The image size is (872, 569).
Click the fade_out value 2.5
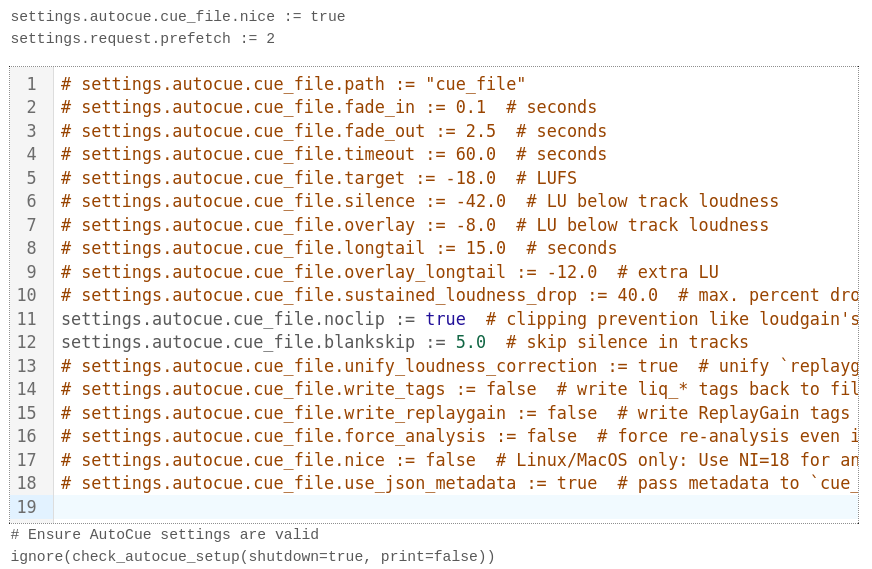[480, 131]
